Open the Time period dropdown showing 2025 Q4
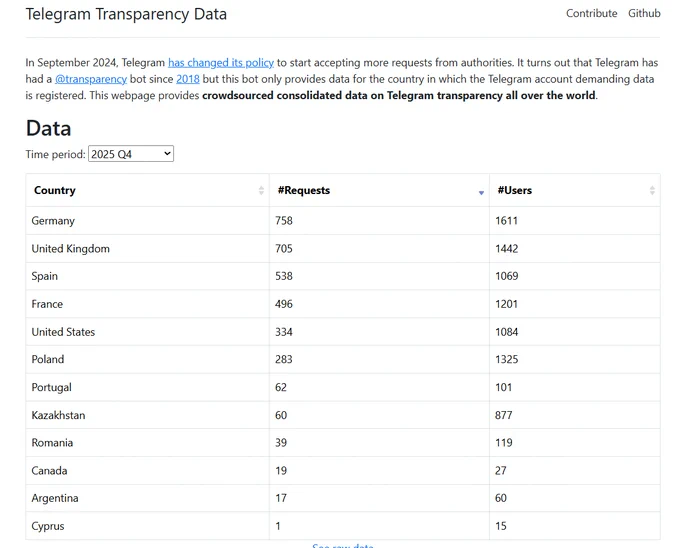Image resolution: width=680 pixels, height=548 pixels. pyautogui.click(x=131, y=154)
